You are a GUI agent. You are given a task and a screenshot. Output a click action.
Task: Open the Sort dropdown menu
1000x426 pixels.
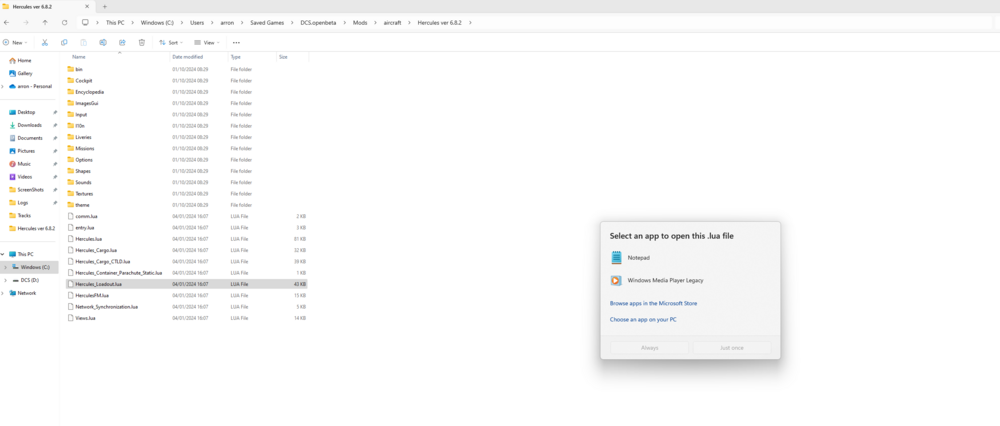point(171,43)
